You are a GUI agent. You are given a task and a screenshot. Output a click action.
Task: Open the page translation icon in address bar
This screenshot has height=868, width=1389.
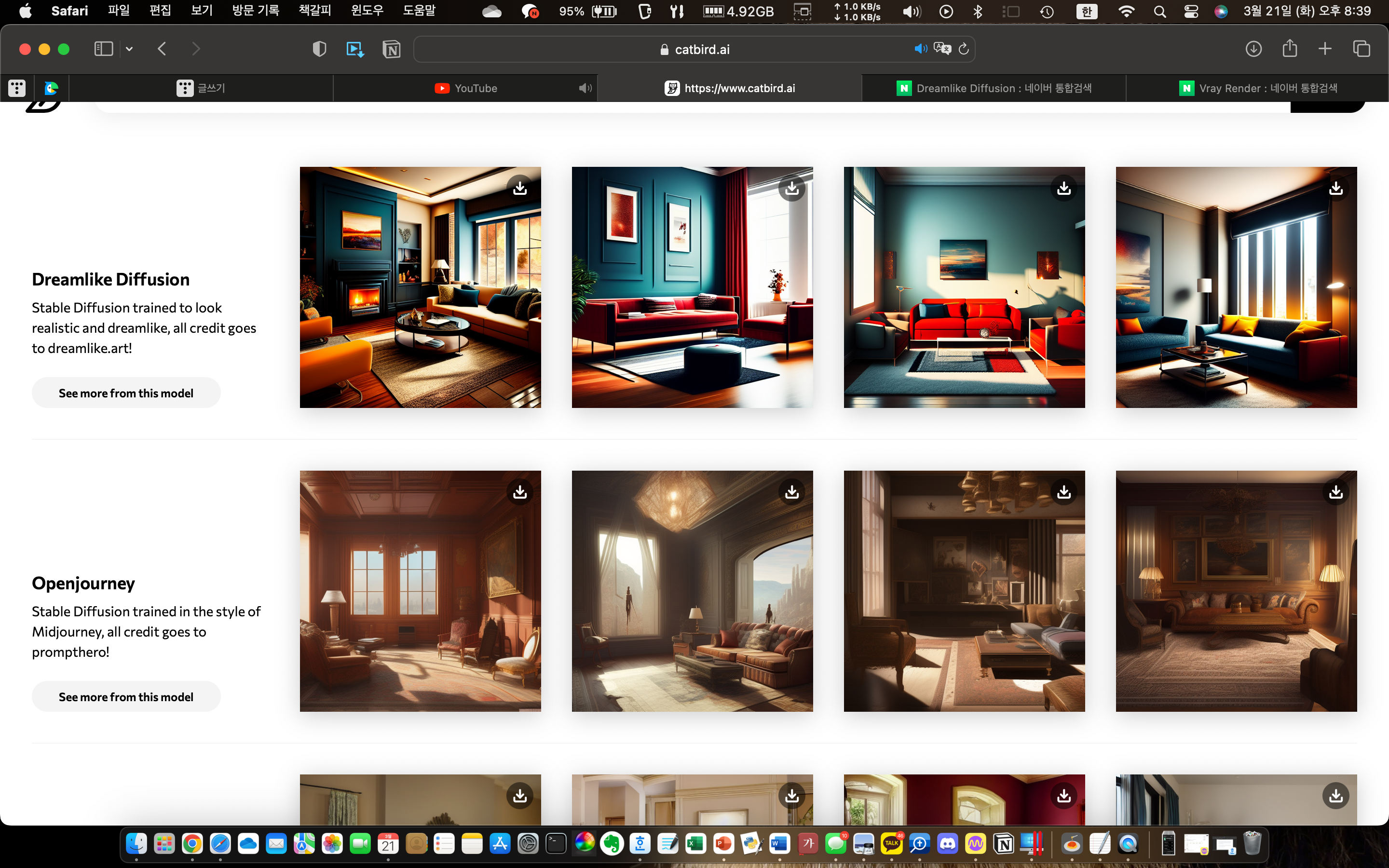(942, 49)
